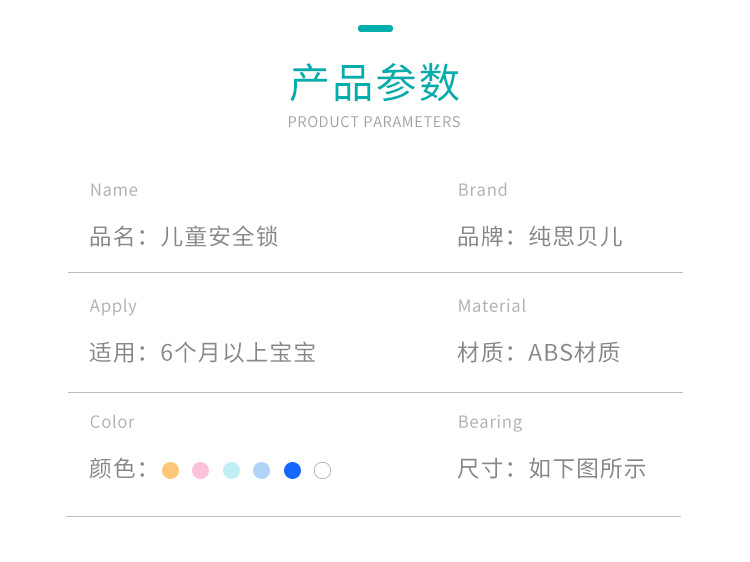
Task: Choose the white color swatch
Action: (322, 470)
